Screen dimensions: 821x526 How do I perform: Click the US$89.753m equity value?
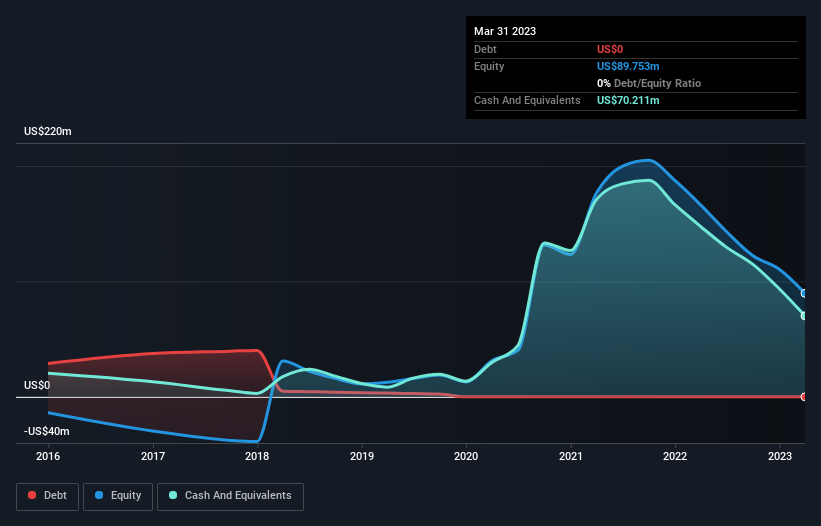pos(628,66)
